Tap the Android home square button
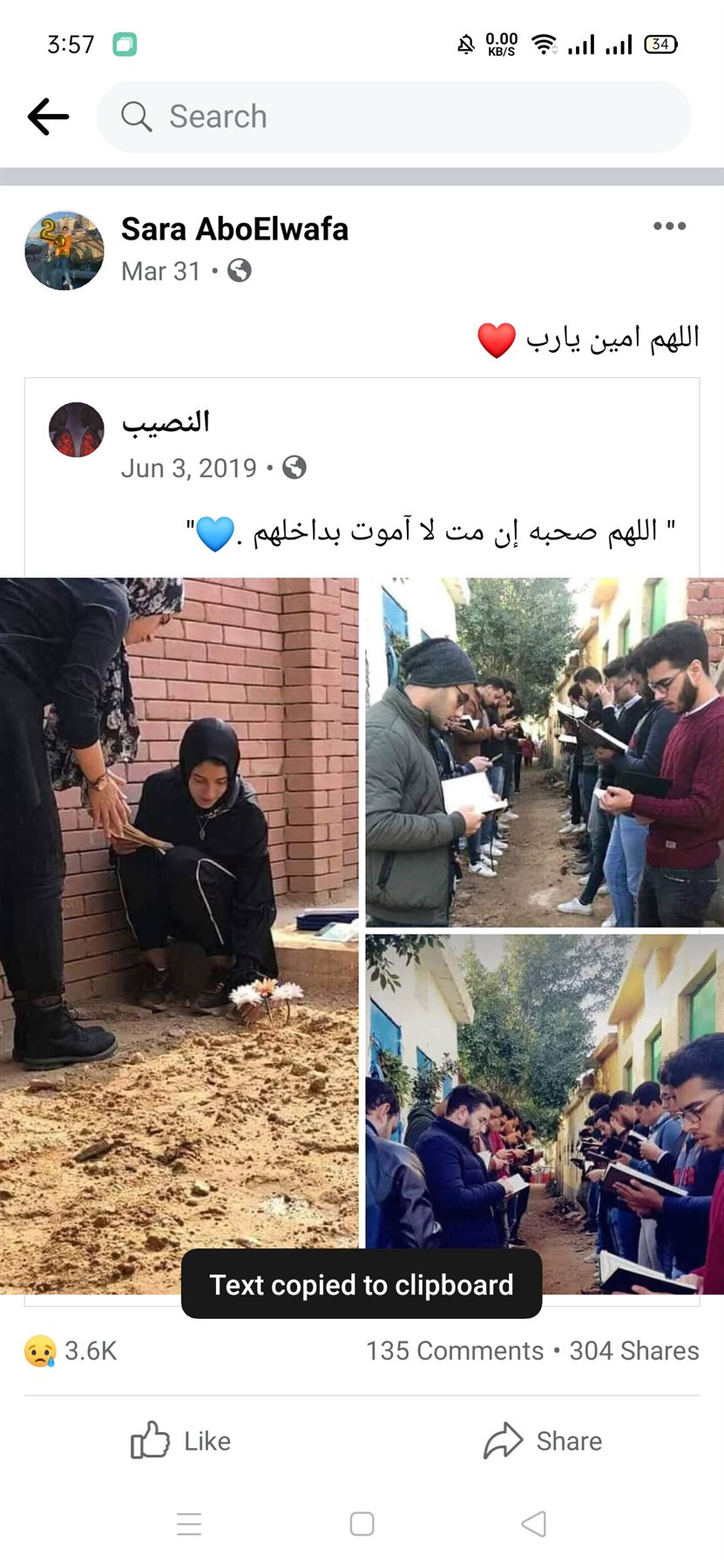 [362, 1524]
